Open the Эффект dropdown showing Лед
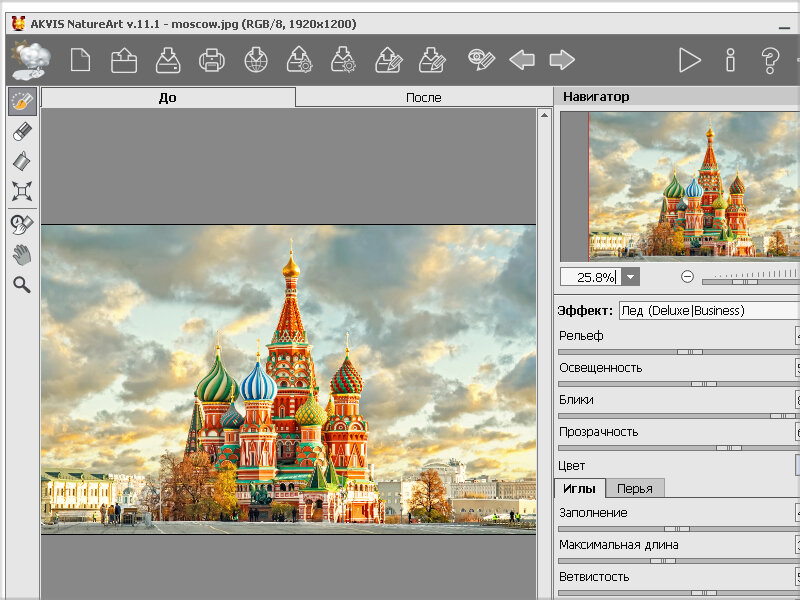The width and height of the screenshot is (800, 600). pos(709,311)
